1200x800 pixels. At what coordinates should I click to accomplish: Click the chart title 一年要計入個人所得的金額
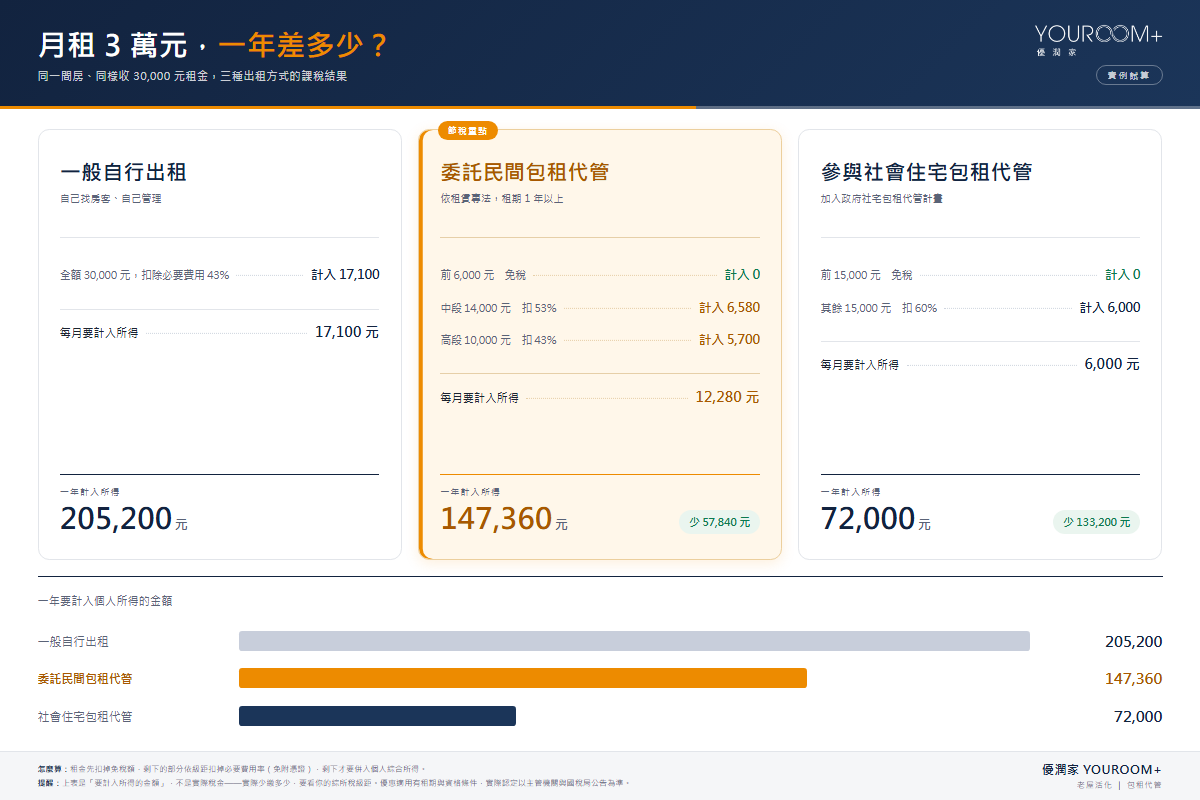105,601
